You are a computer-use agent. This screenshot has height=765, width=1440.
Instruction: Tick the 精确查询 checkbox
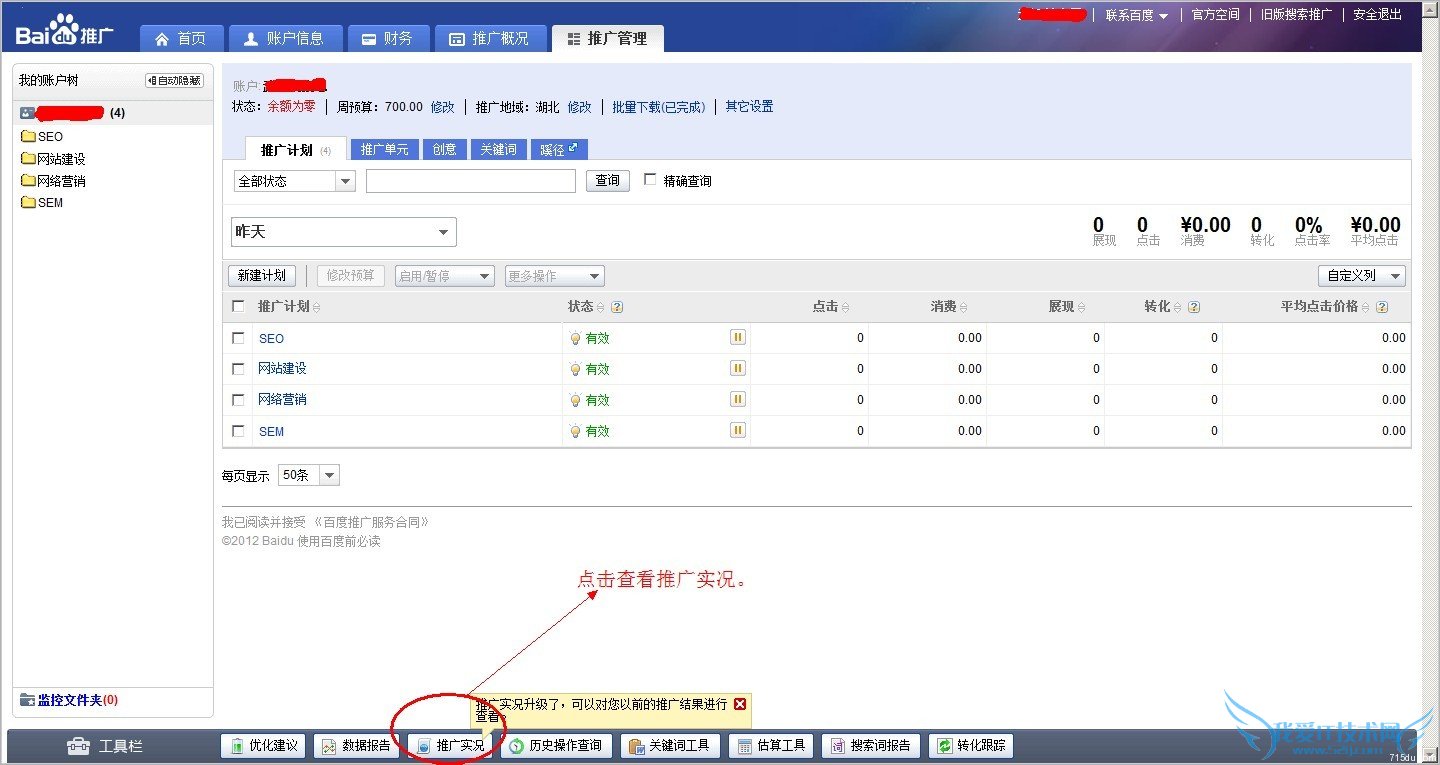coord(650,180)
